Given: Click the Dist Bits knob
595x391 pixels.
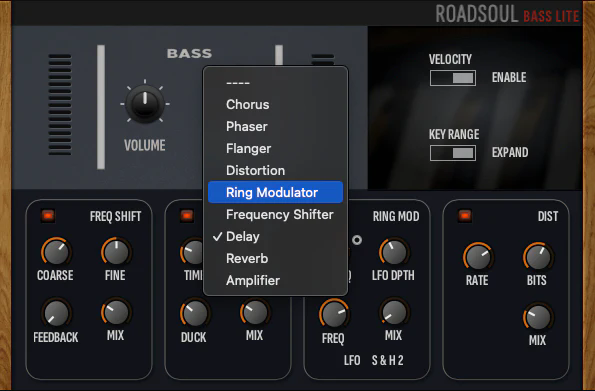Looking at the screenshot, I should pos(538,257).
